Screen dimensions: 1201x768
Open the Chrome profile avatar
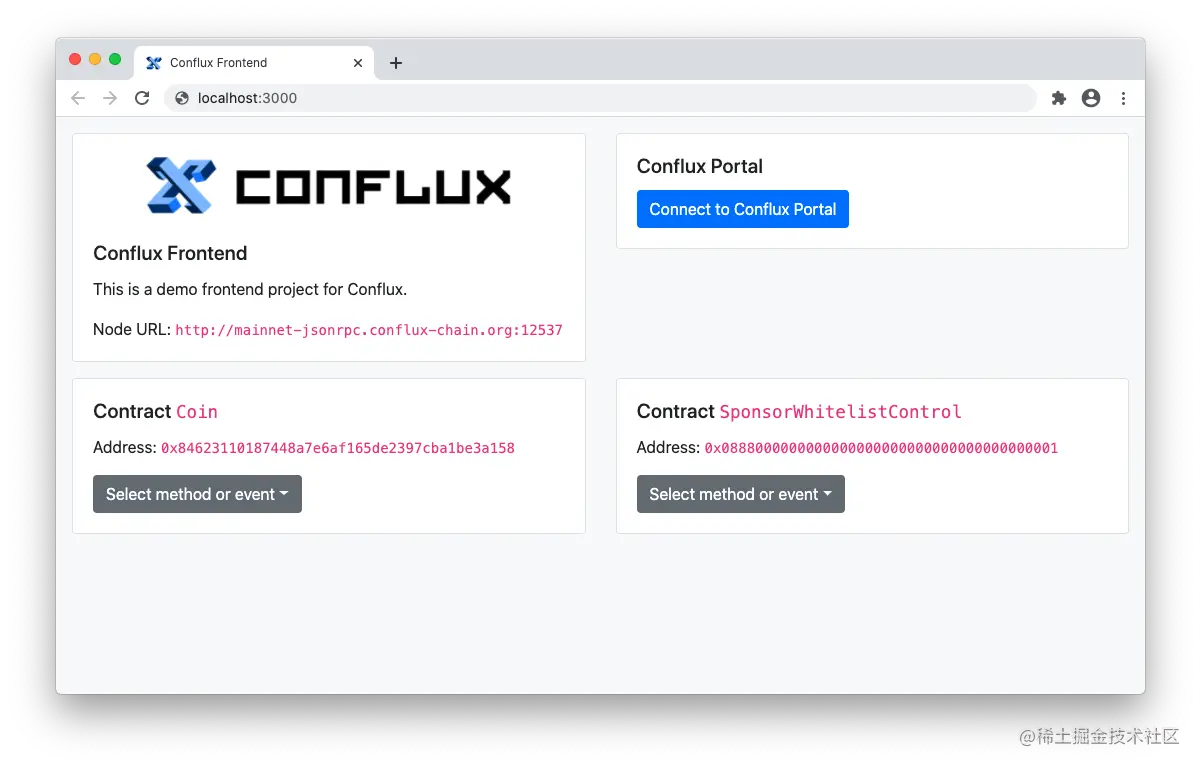pyautogui.click(x=1091, y=98)
